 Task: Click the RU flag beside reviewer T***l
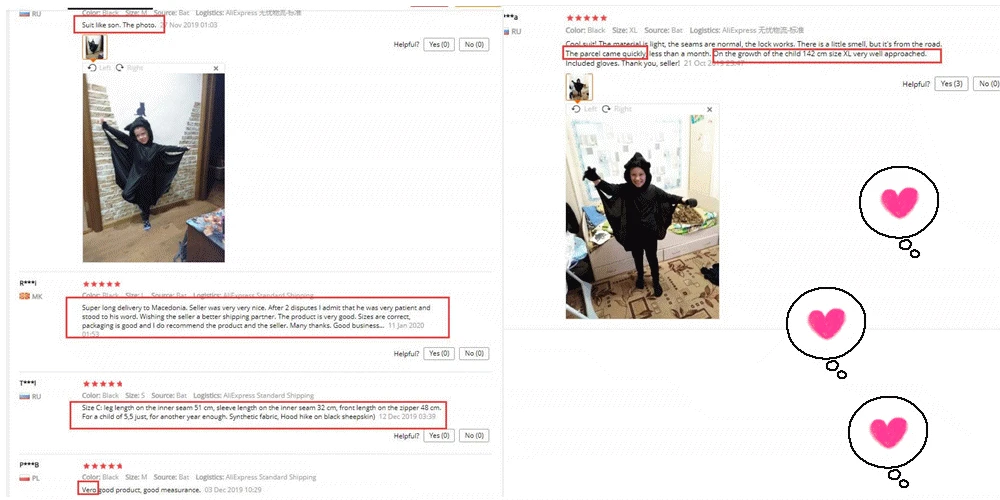[x=26, y=396]
